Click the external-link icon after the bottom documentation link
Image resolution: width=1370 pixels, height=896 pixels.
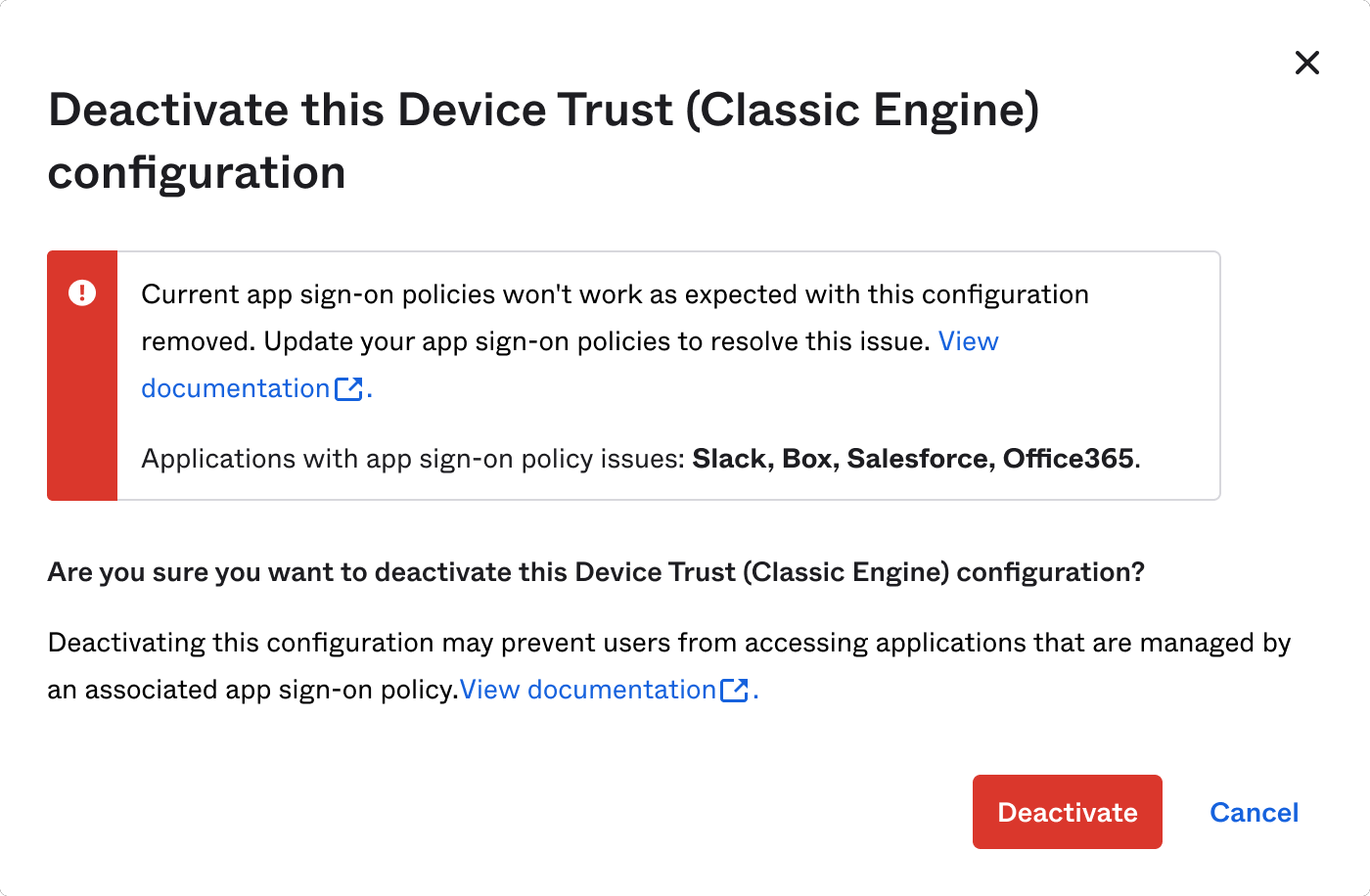coord(734,691)
